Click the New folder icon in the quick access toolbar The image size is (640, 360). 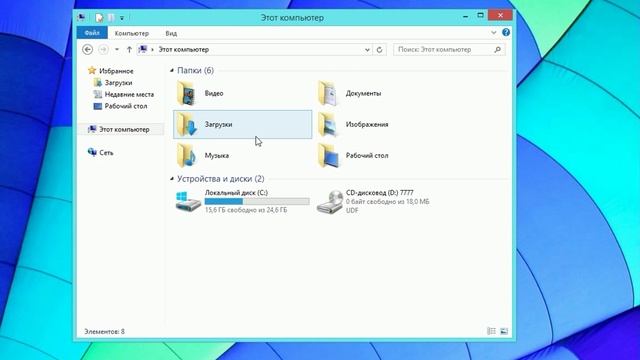click(x=111, y=18)
